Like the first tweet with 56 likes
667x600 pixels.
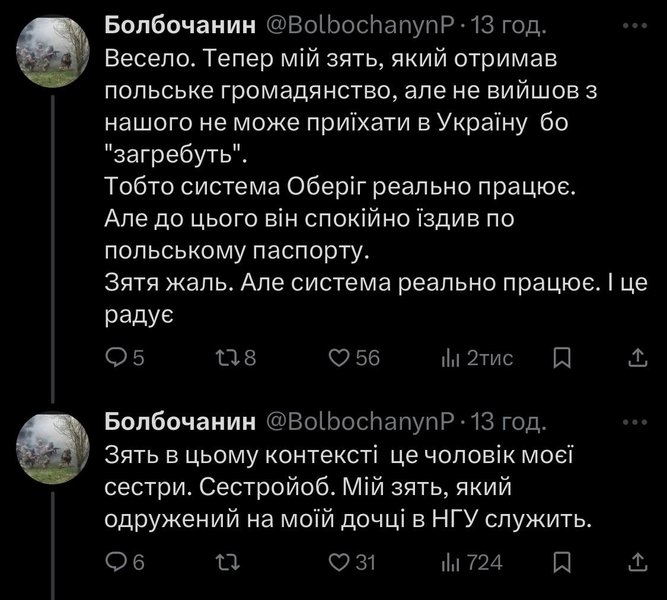coord(339,359)
